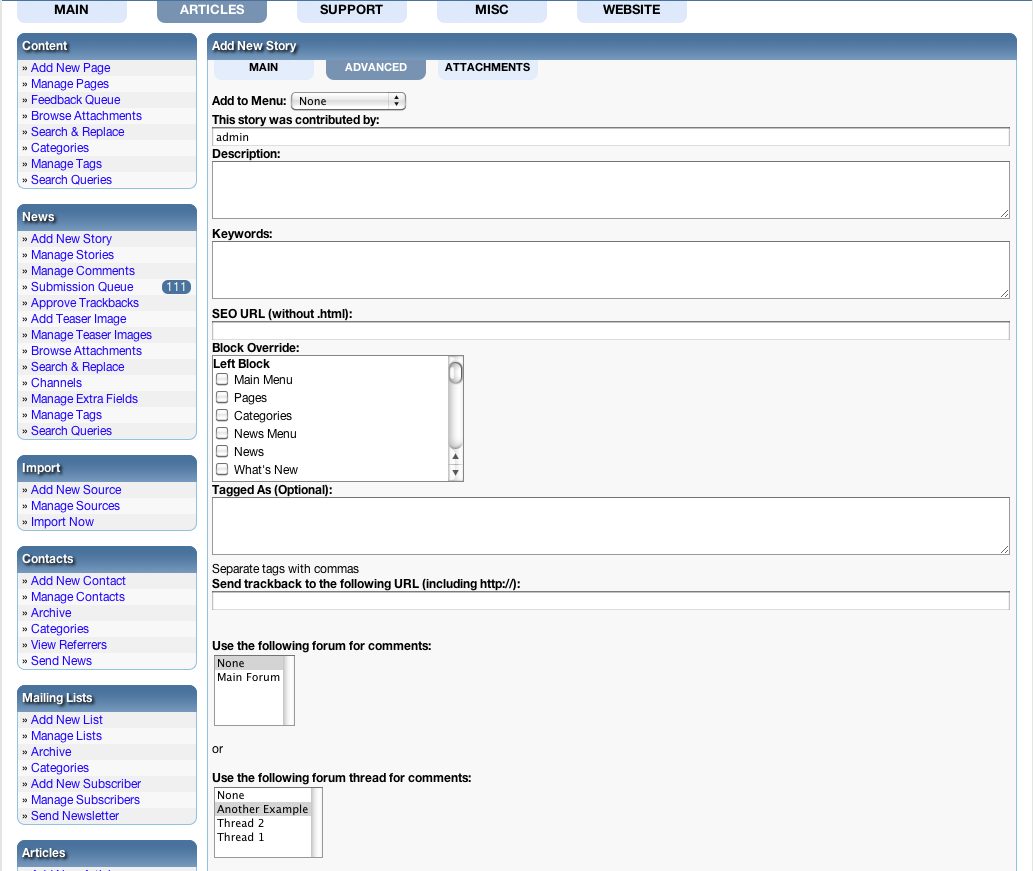The width and height of the screenshot is (1033, 871).
Task: Switch to ARTICLES top navigation tab
Action: click(211, 10)
